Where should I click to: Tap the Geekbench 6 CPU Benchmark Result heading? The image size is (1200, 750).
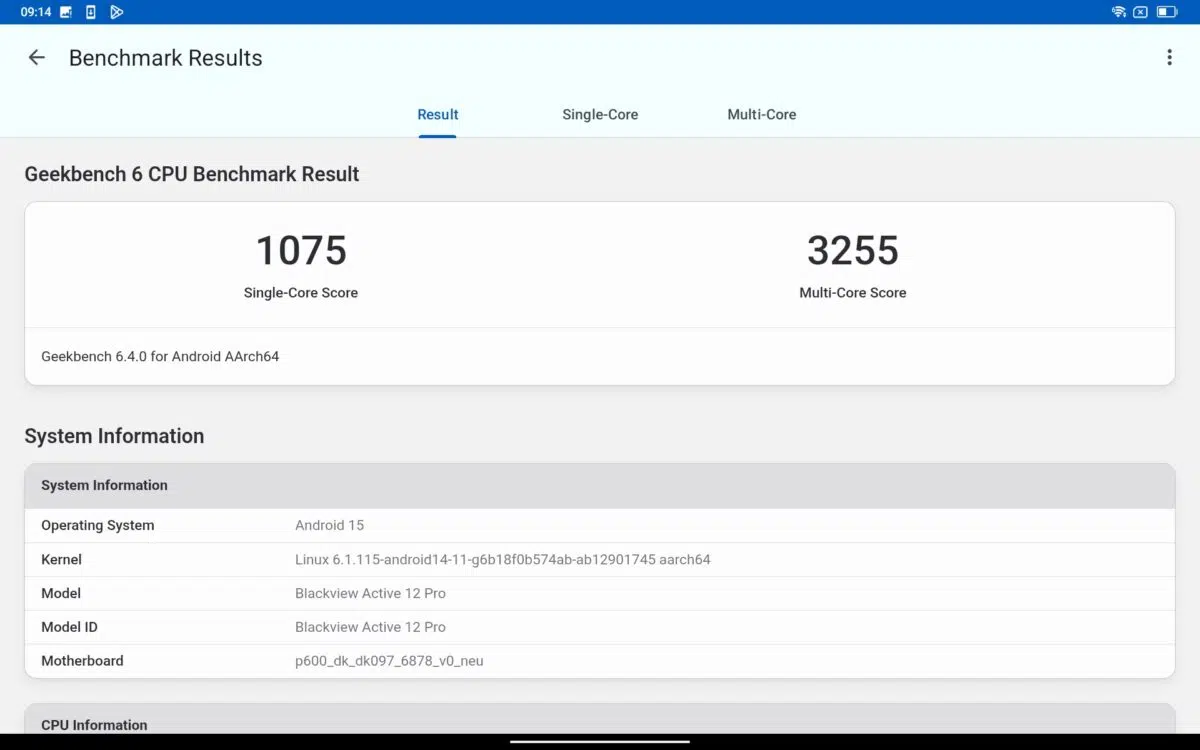[x=192, y=174]
